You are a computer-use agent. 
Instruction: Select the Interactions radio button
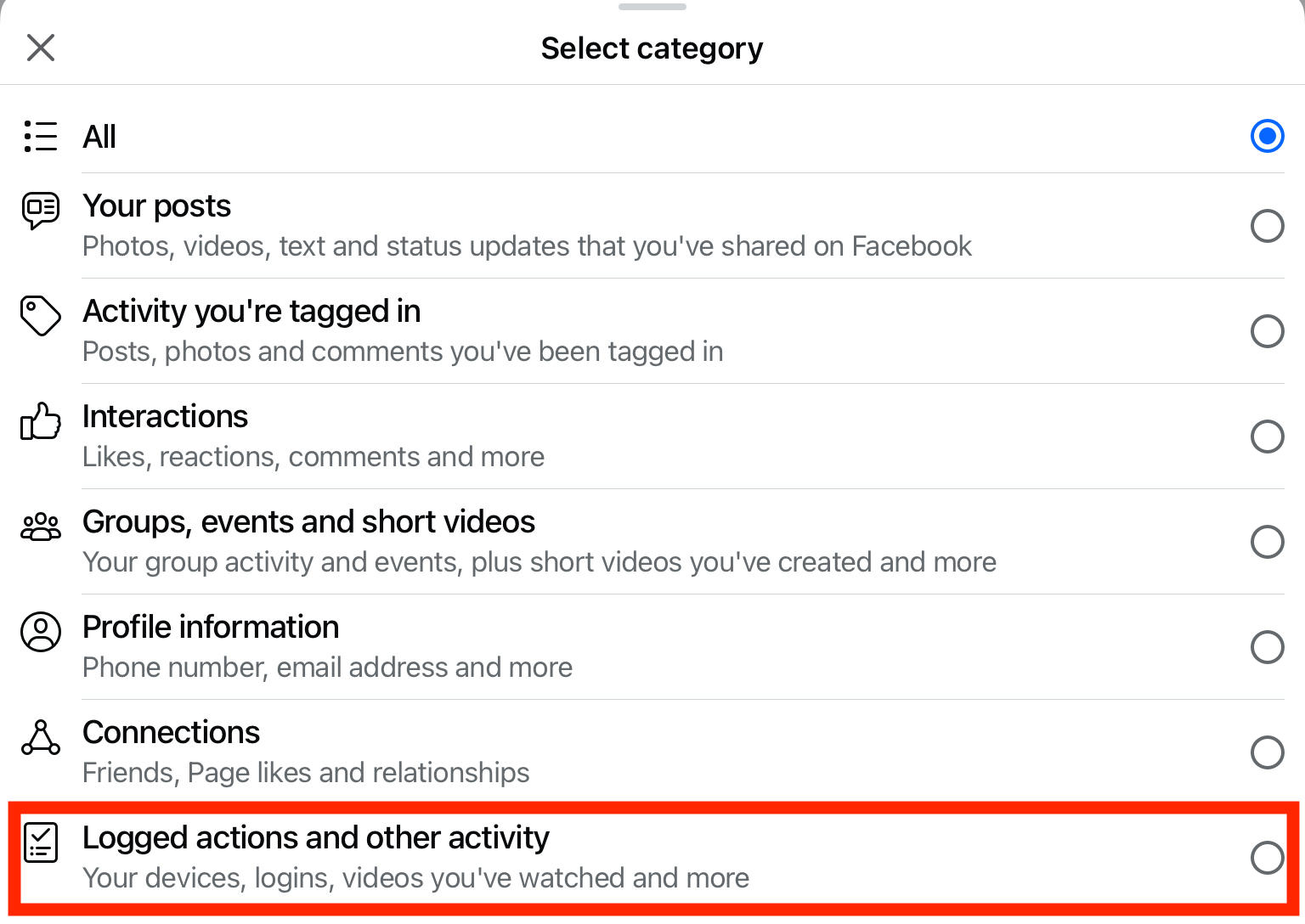point(1267,437)
